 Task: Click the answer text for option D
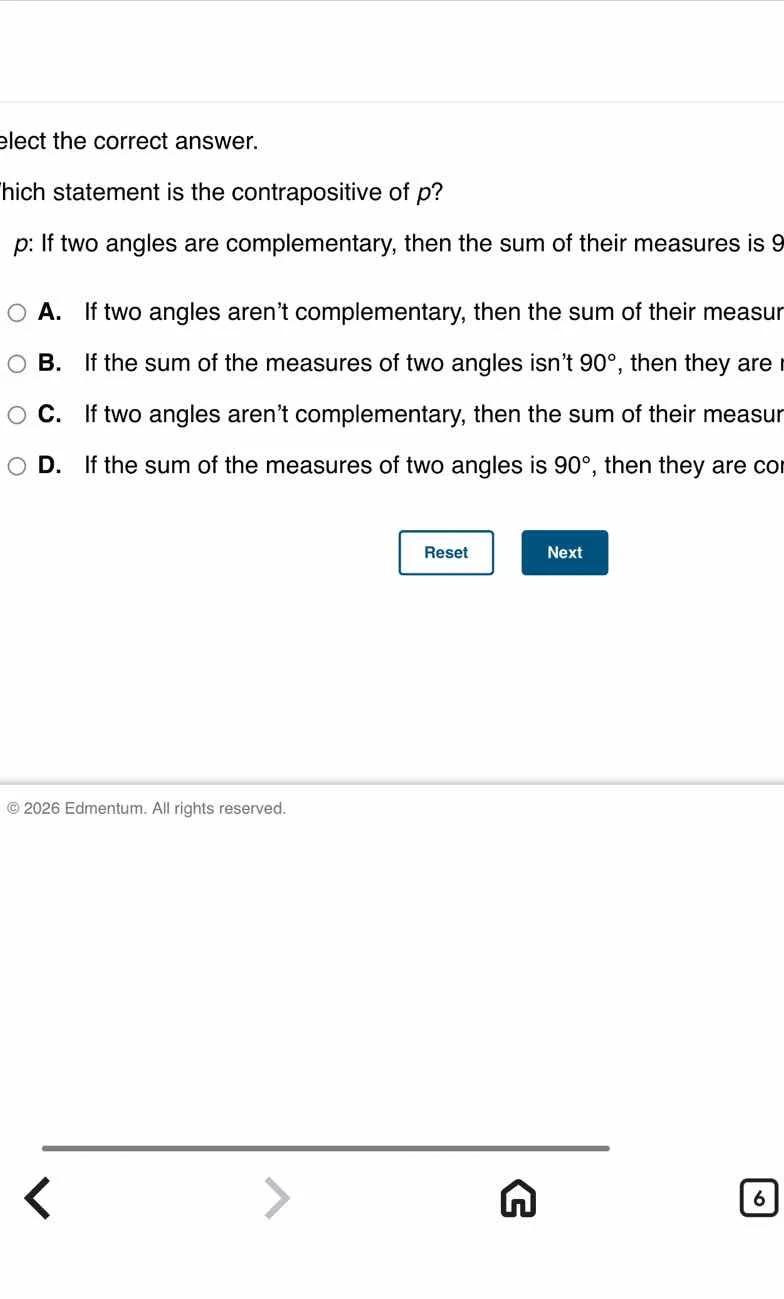400,465
